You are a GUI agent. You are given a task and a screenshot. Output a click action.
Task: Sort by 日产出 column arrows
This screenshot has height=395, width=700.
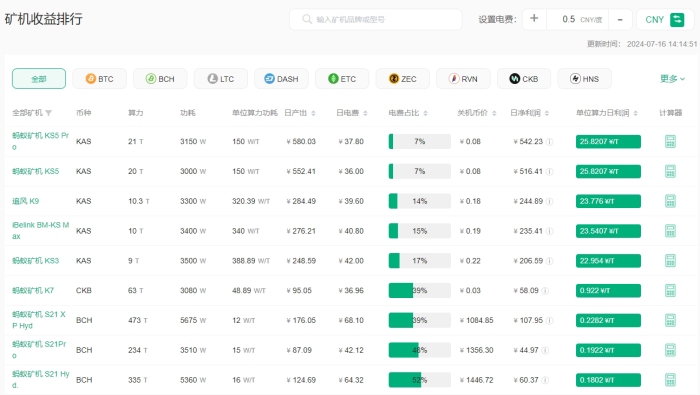coord(313,113)
